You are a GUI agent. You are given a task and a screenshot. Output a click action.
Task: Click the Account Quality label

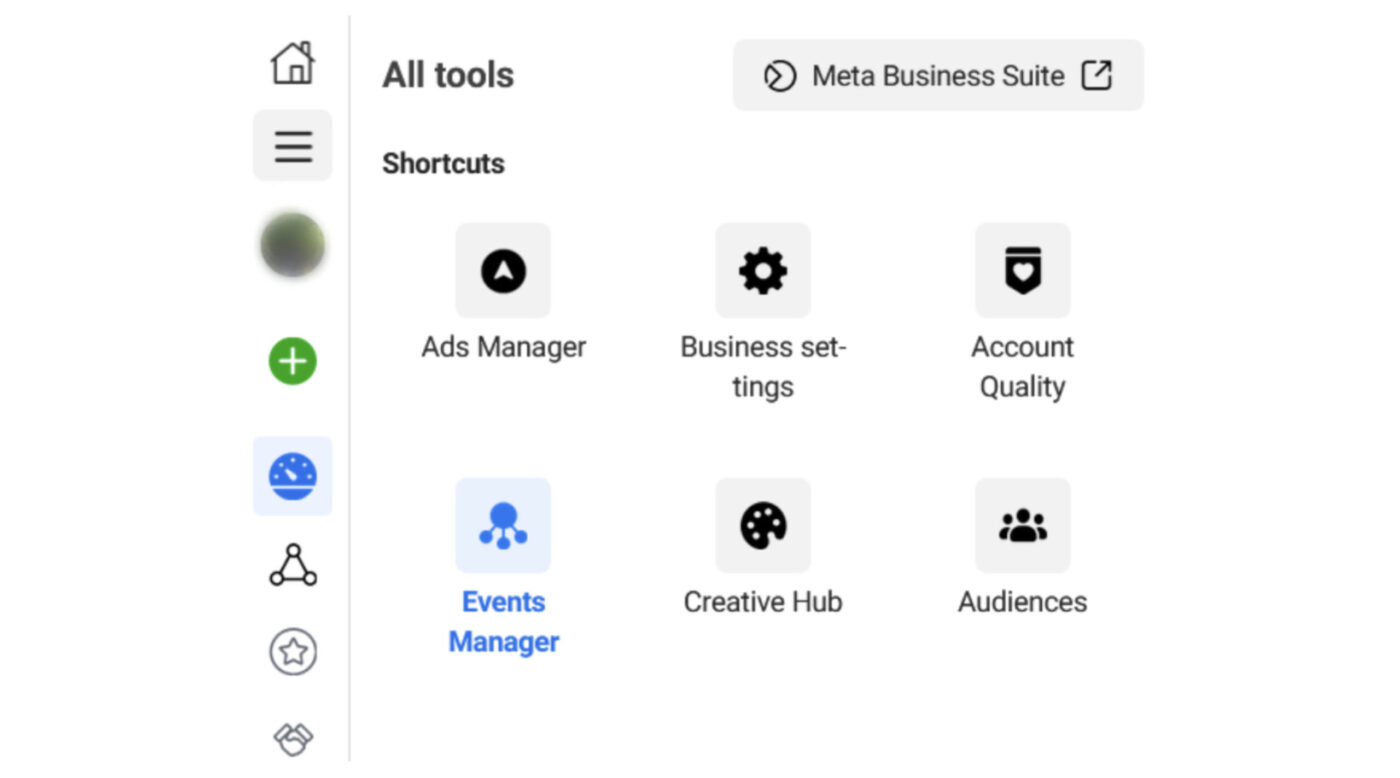pos(1023,367)
